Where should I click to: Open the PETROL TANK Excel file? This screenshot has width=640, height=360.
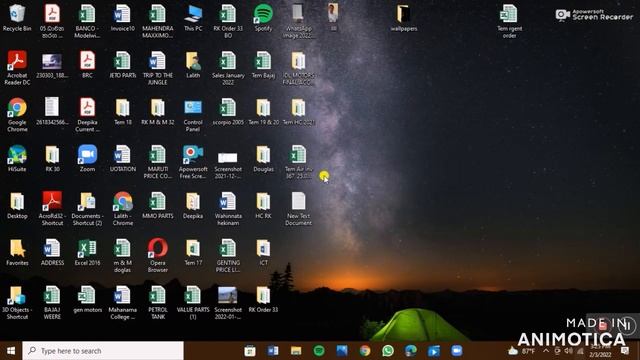158,302
